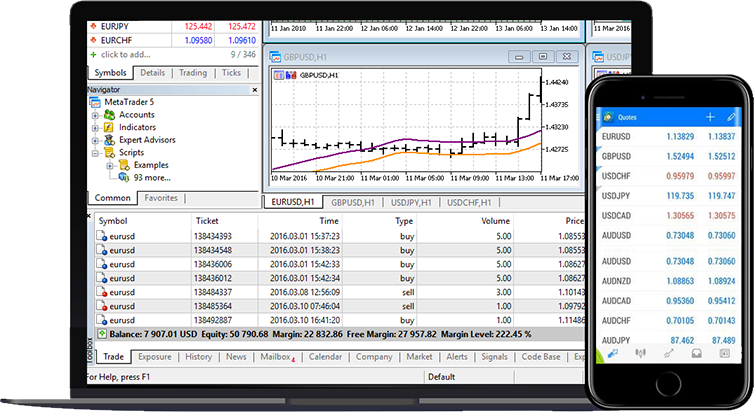This screenshot has width=754, height=412.
Task: Sort trades by the Ticket column header
Action: (x=207, y=221)
